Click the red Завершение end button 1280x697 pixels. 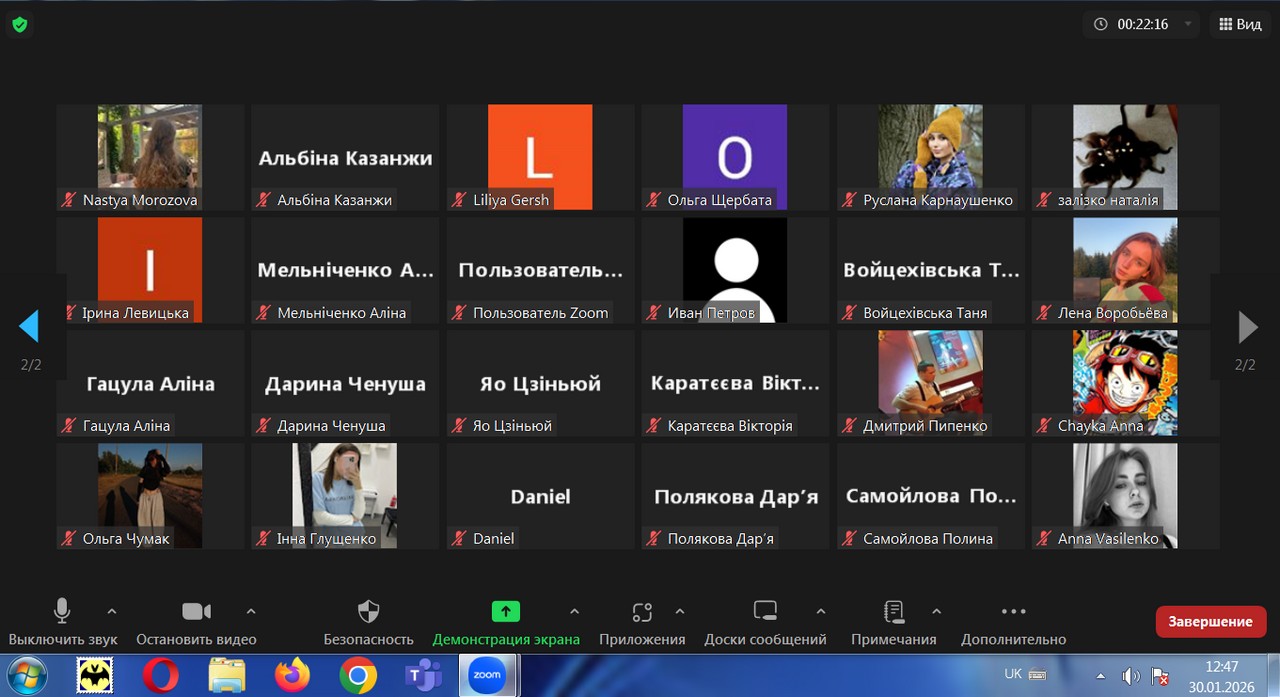click(x=1210, y=621)
